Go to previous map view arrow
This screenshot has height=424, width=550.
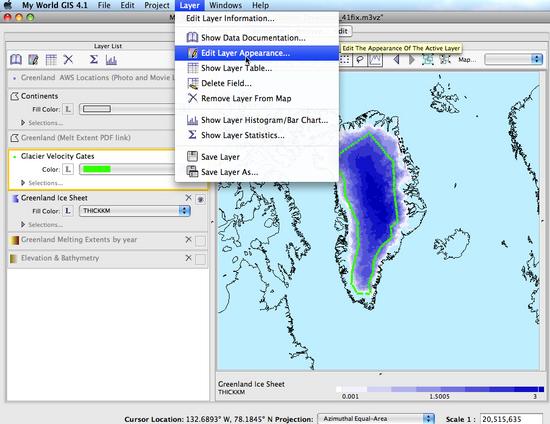396,60
